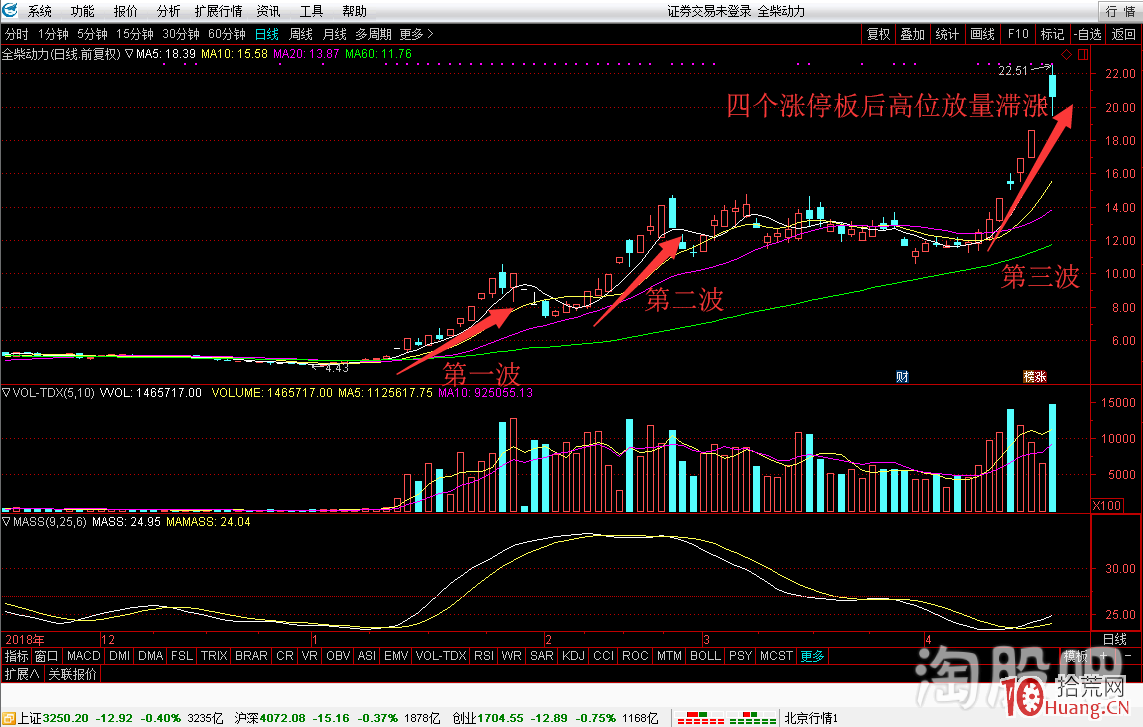Open the 扩展行情 menu

point(218,11)
